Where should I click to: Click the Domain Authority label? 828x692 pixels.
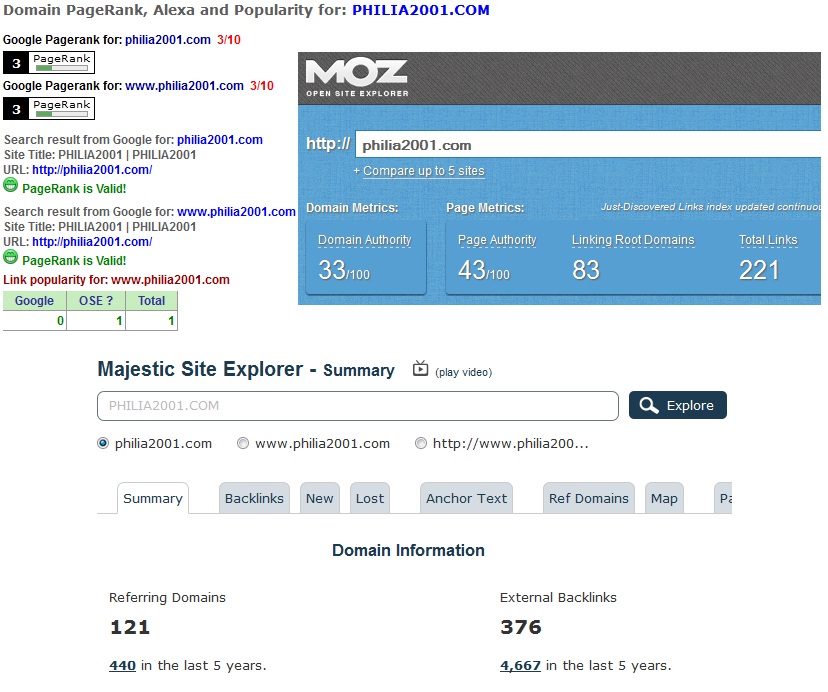point(364,240)
